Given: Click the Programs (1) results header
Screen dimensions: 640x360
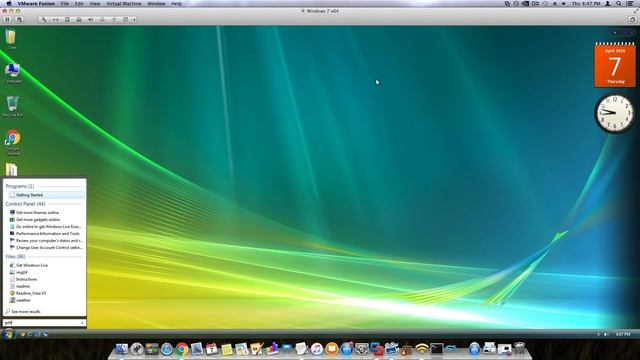Looking at the screenshot, I should [x=20, y=186].
